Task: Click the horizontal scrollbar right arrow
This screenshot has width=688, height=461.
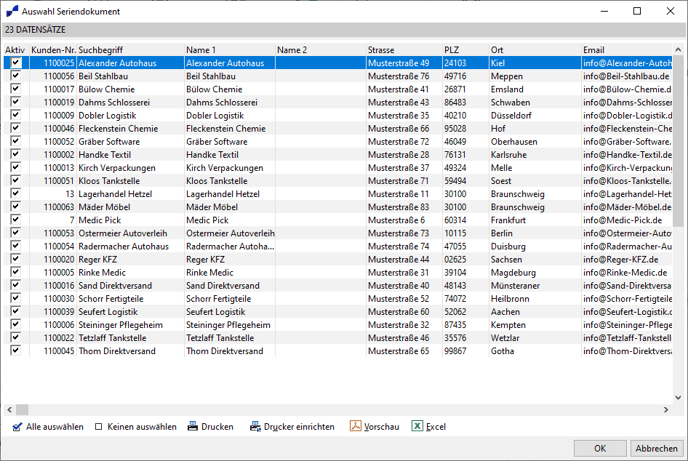Action: (x=666, y=410)
